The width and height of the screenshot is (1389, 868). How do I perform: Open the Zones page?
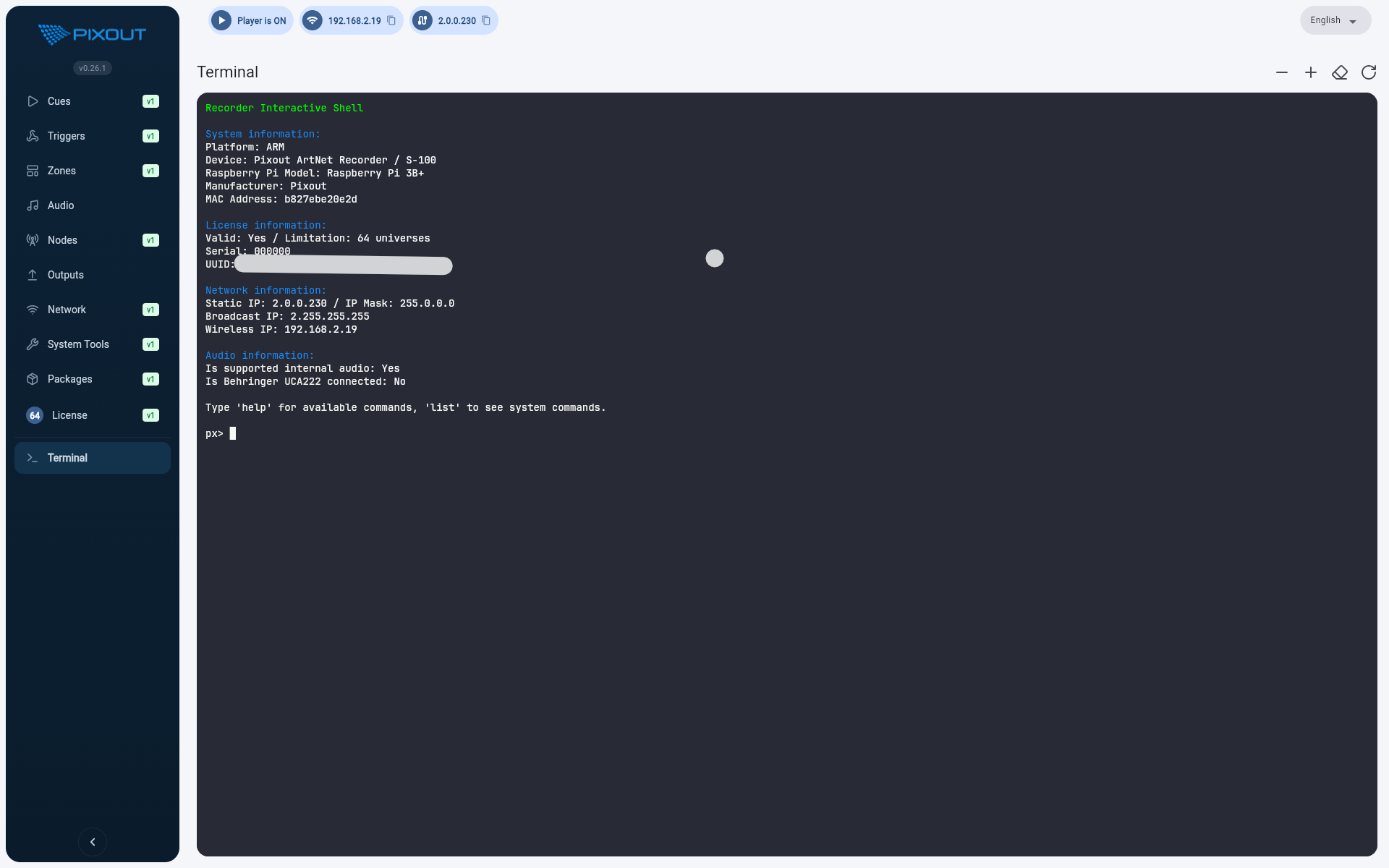(x=93, y=171)
